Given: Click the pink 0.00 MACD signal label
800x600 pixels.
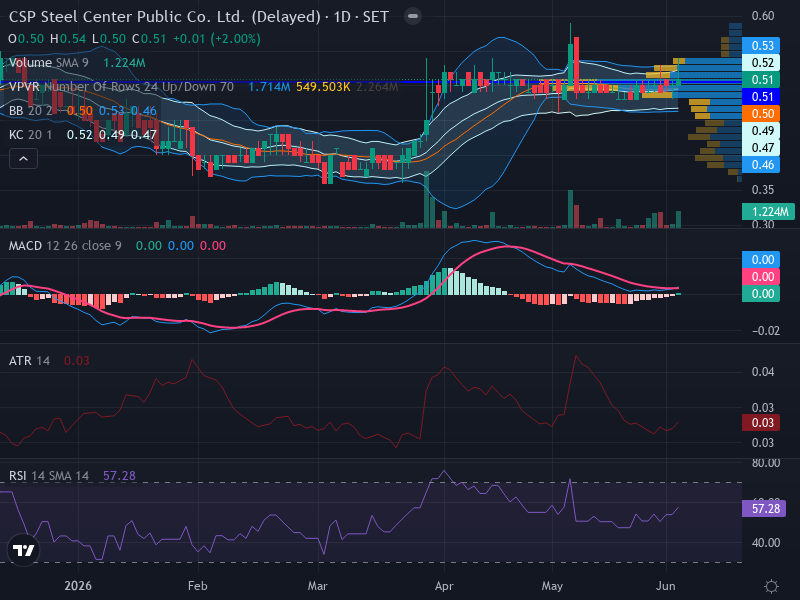Looking at the screenshot, I should coord(761,277).
